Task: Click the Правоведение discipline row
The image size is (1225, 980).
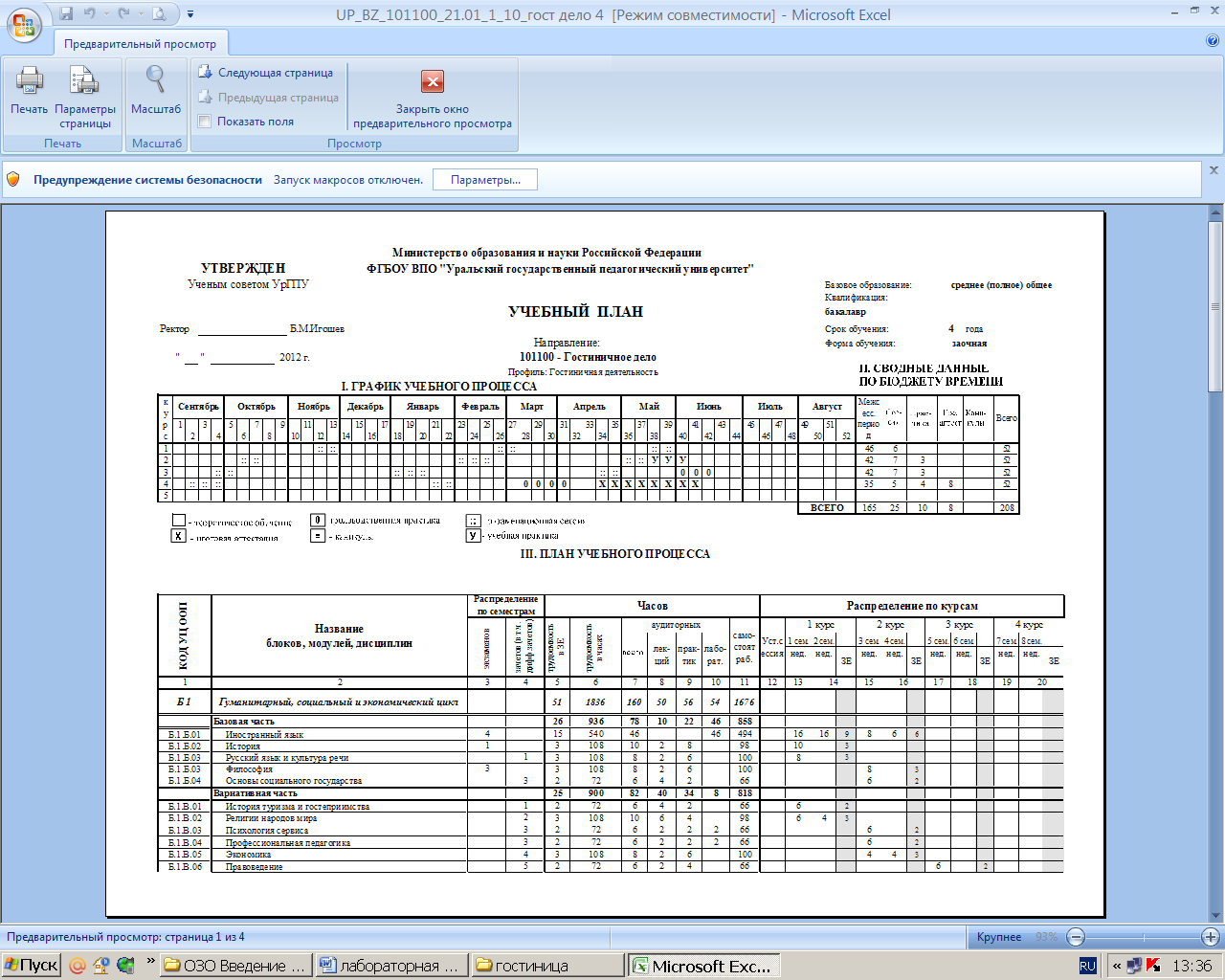Action: tap(611, 866)
